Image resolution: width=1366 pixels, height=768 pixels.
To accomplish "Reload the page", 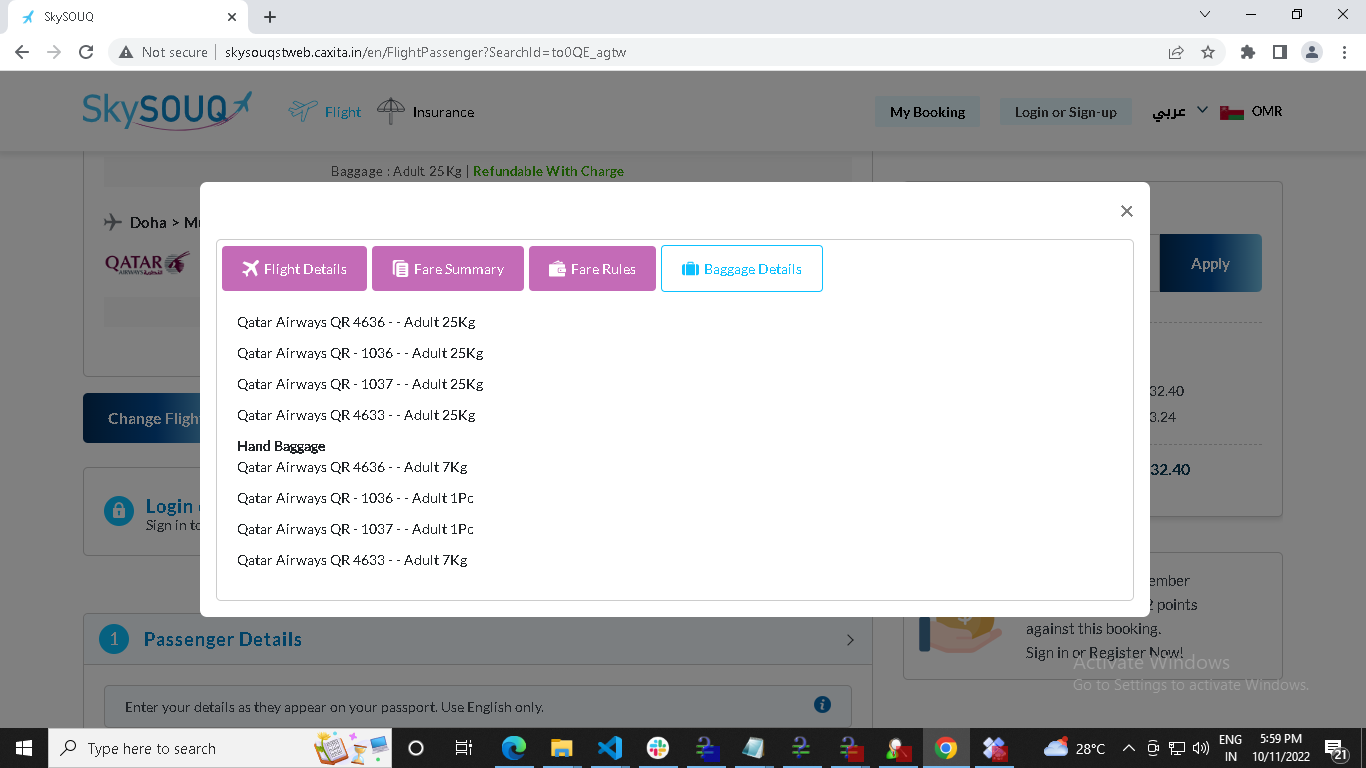I will (86, 52).
